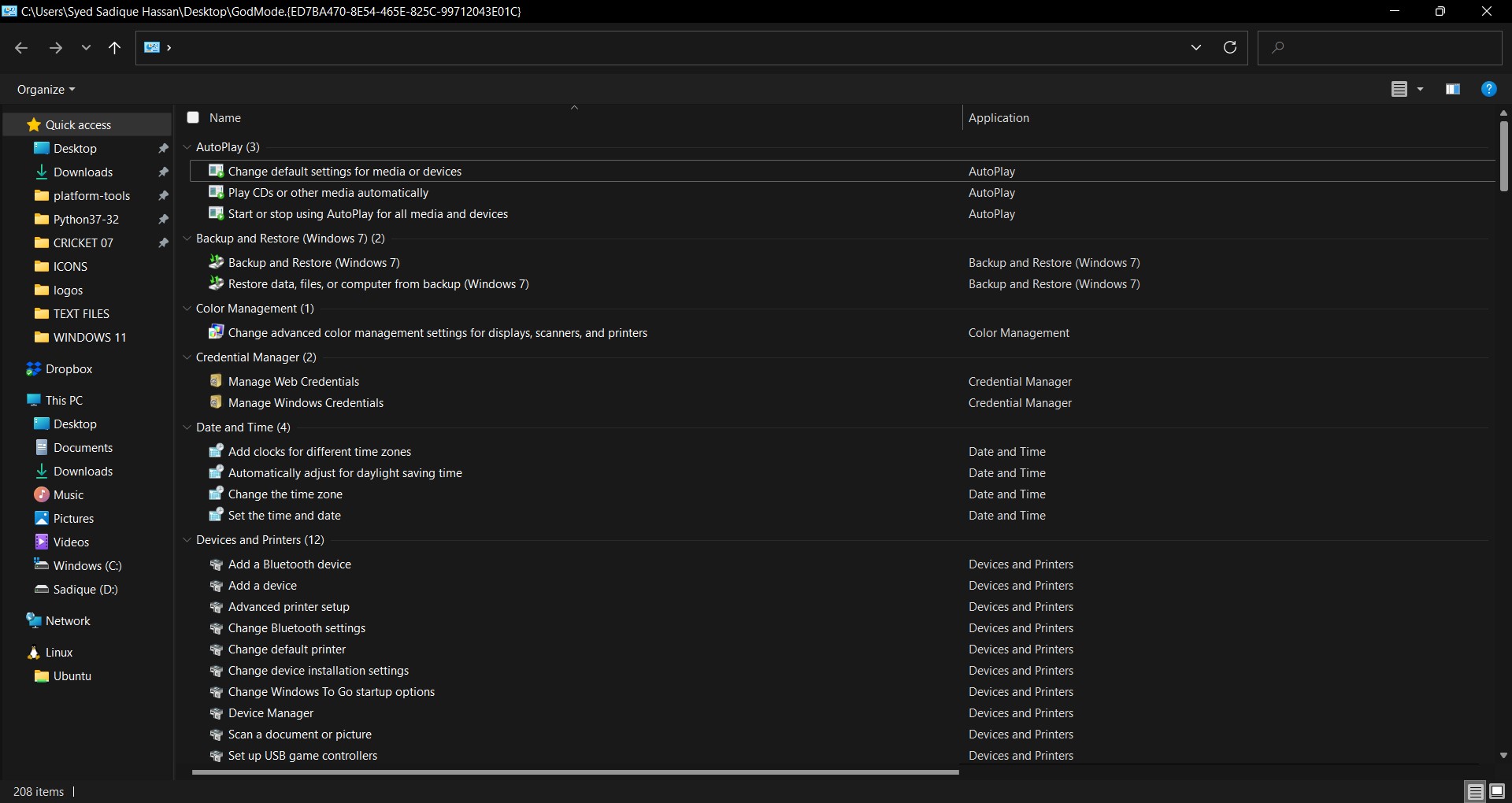
Task: Open Set the time and date
Action: [284, 516]
